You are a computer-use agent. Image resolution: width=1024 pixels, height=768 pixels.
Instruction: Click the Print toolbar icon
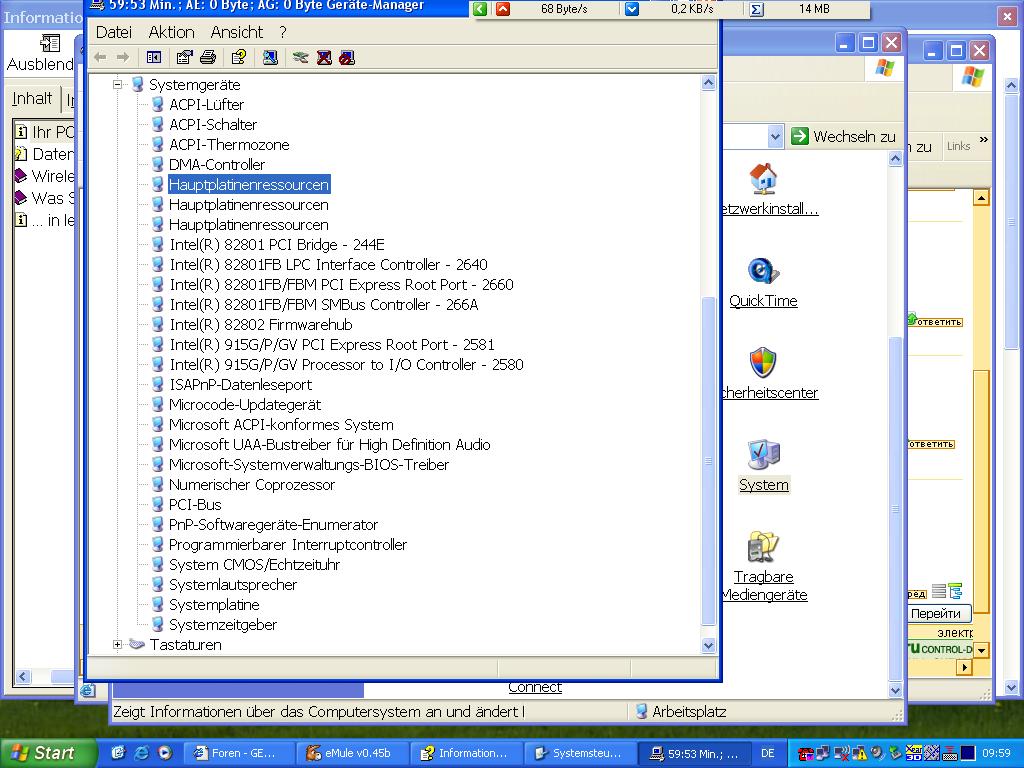click(208, 57)
